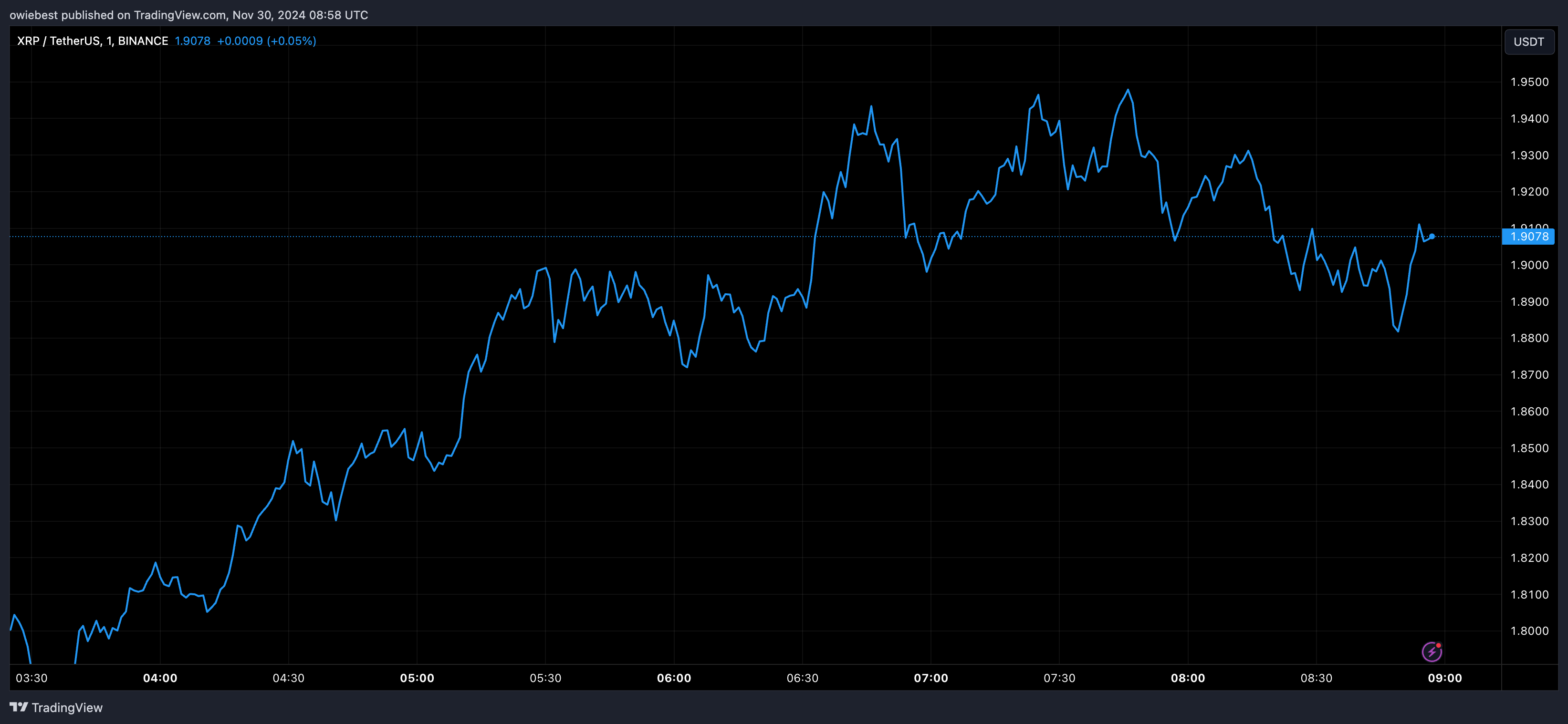This screenshot has height=724, width=1568.
Task: Click the 1.9500 price axis label
Action: (x=1530, y=82)
